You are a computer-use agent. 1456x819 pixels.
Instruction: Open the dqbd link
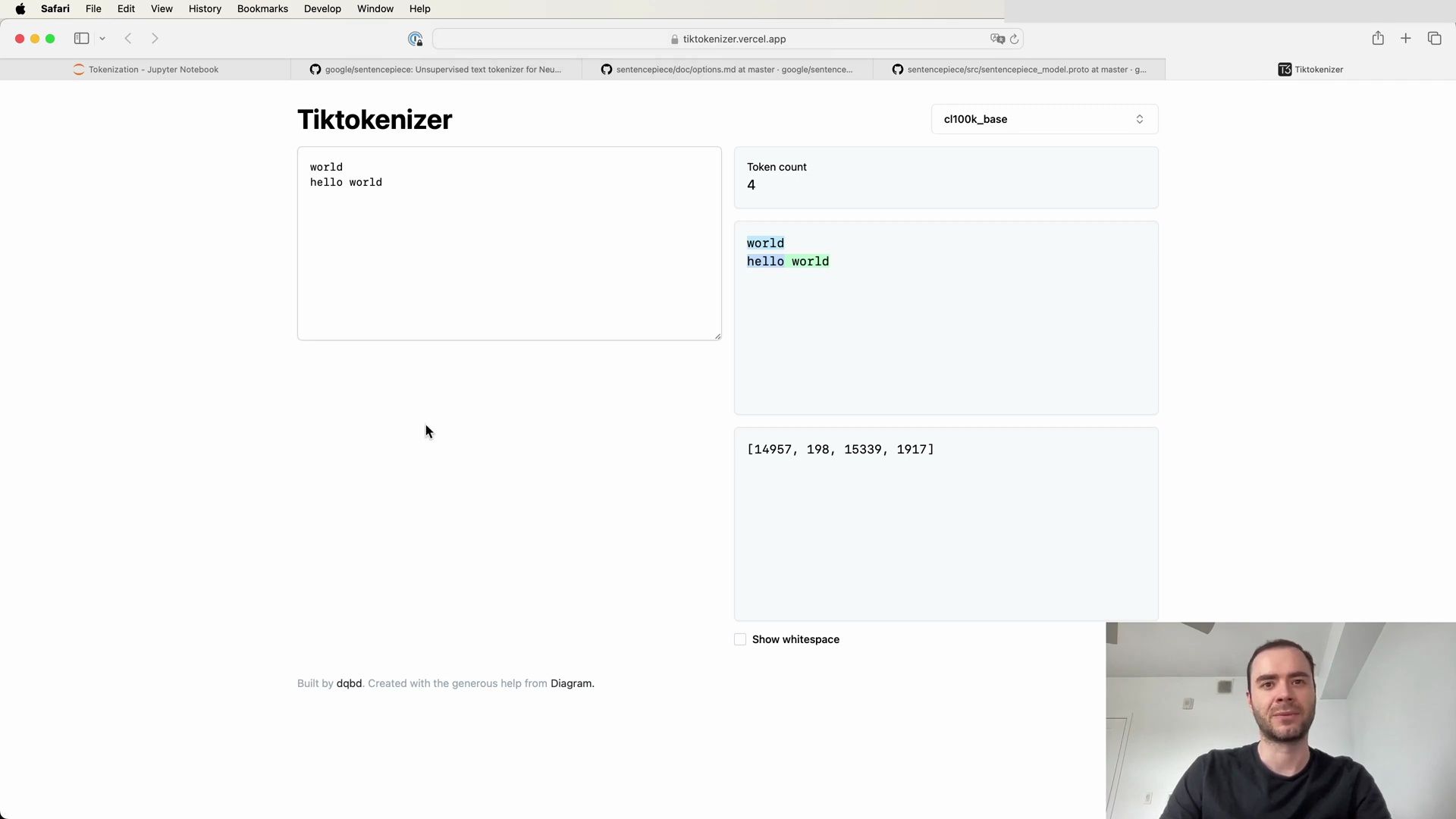(349, 683)
